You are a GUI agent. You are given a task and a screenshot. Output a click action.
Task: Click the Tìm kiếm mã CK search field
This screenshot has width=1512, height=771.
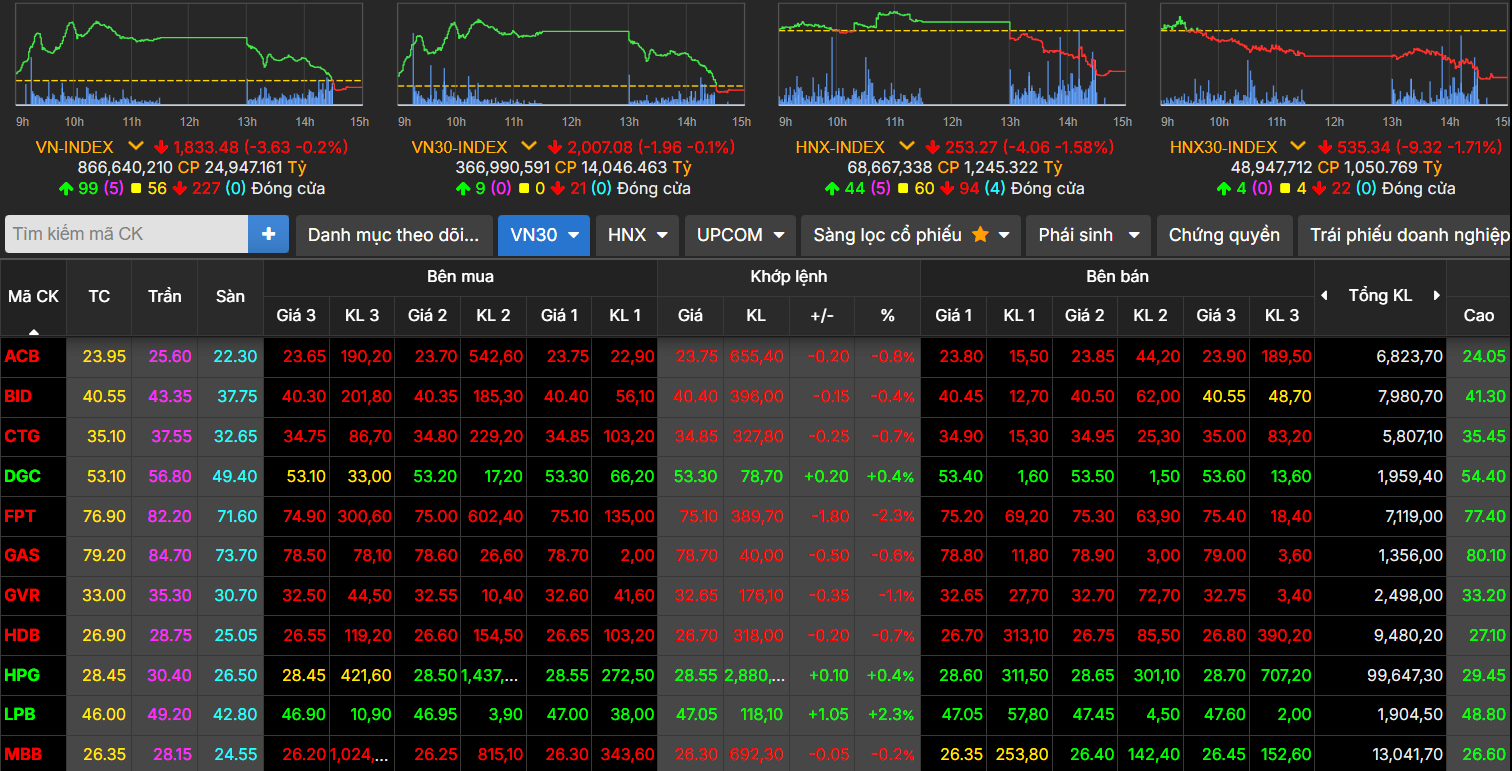(127, 234)
